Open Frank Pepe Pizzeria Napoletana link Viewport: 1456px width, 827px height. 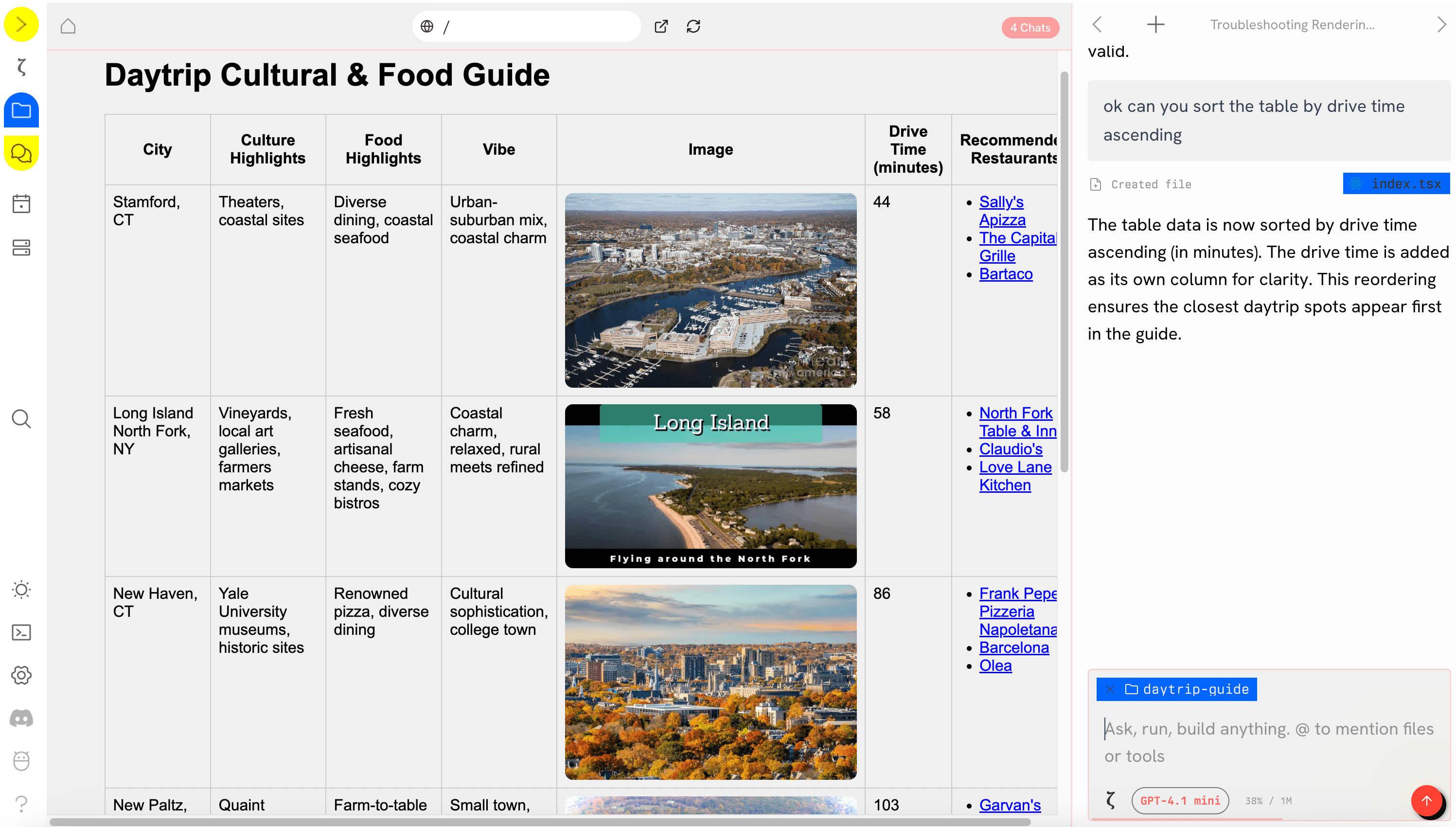[1017, 611]
